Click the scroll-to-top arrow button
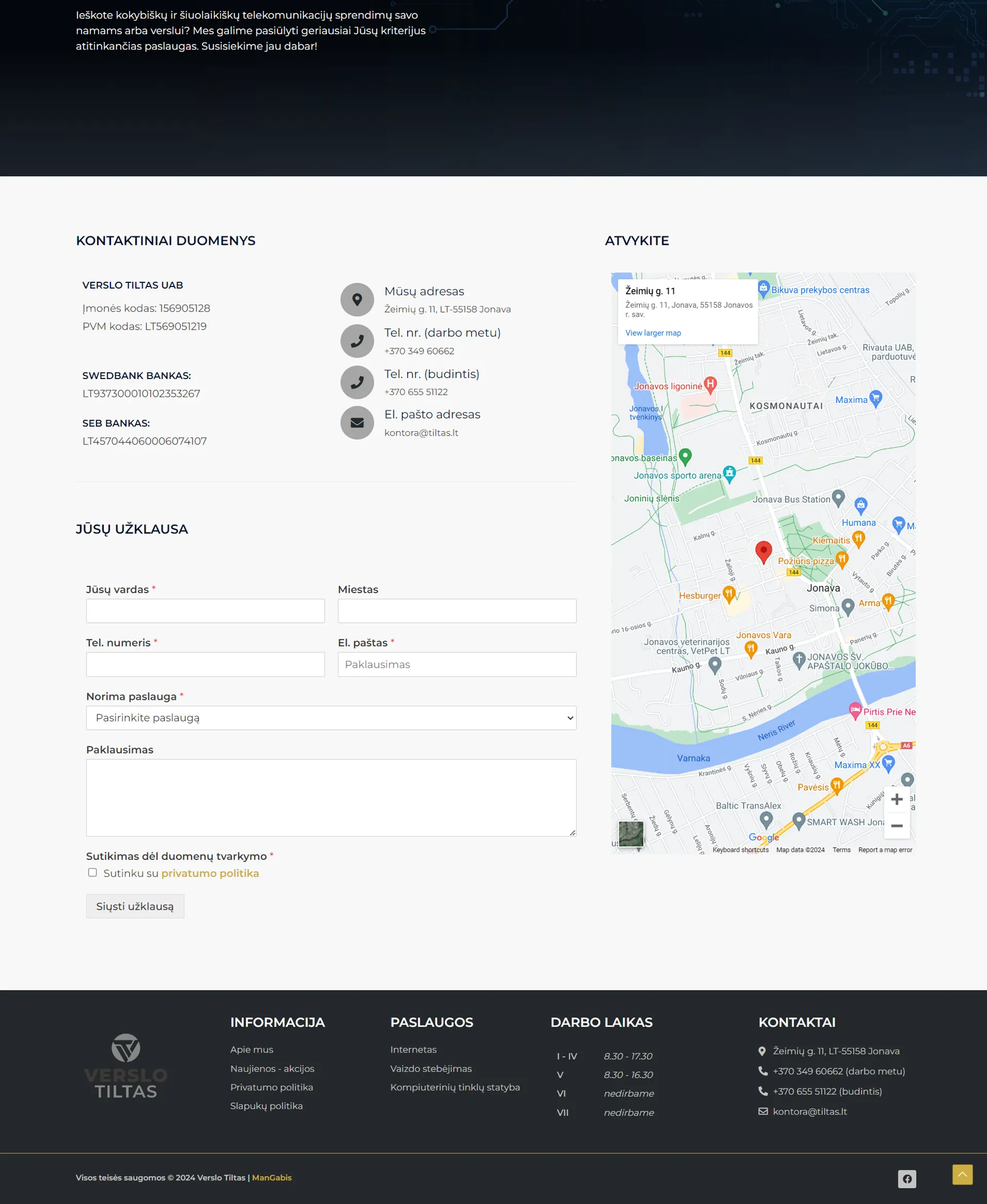Image resolution: width=987 pixels, height=1204 pixels. coord(962,1174)
